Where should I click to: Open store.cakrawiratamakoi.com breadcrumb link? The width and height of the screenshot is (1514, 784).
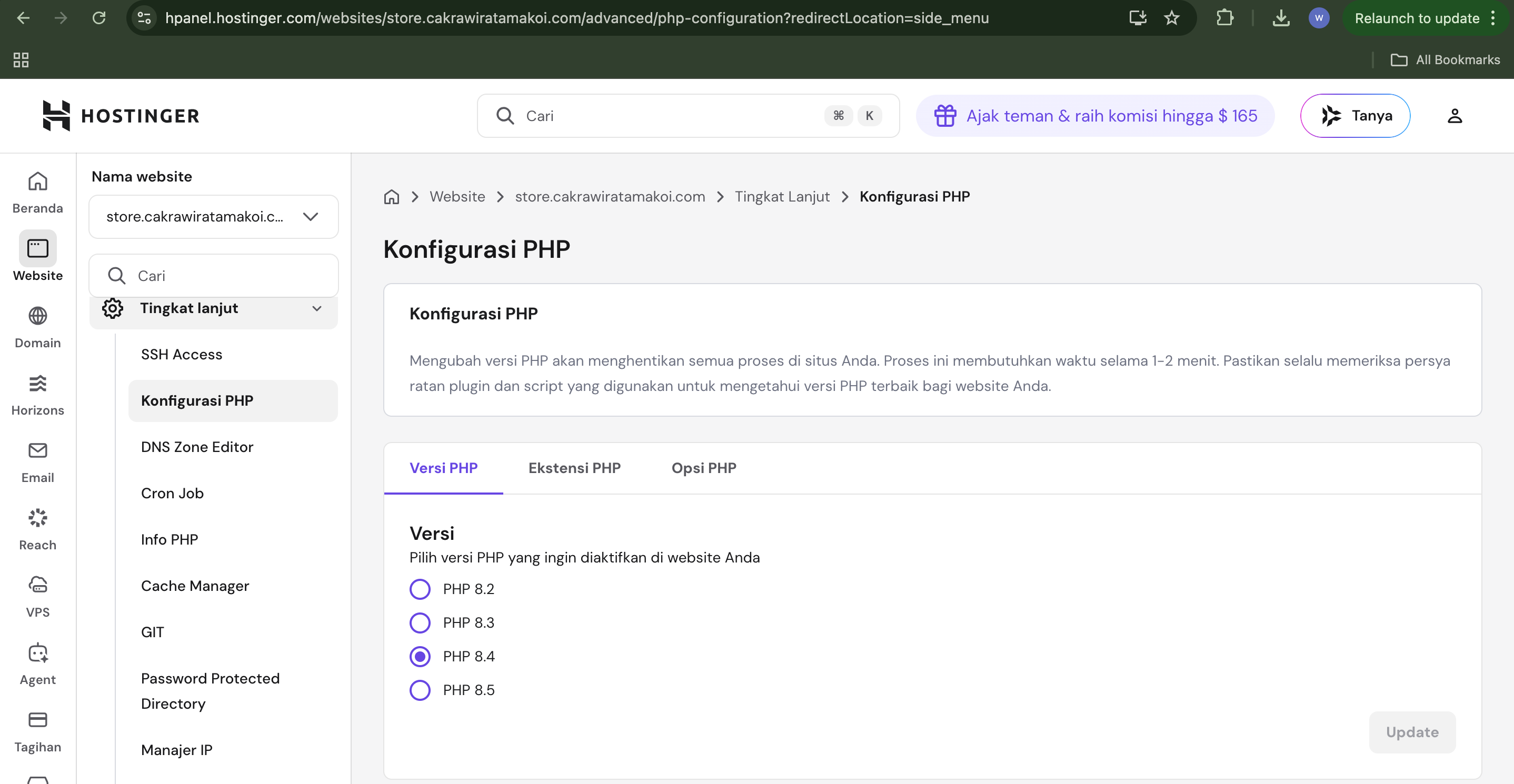click(x=610, y=197)
